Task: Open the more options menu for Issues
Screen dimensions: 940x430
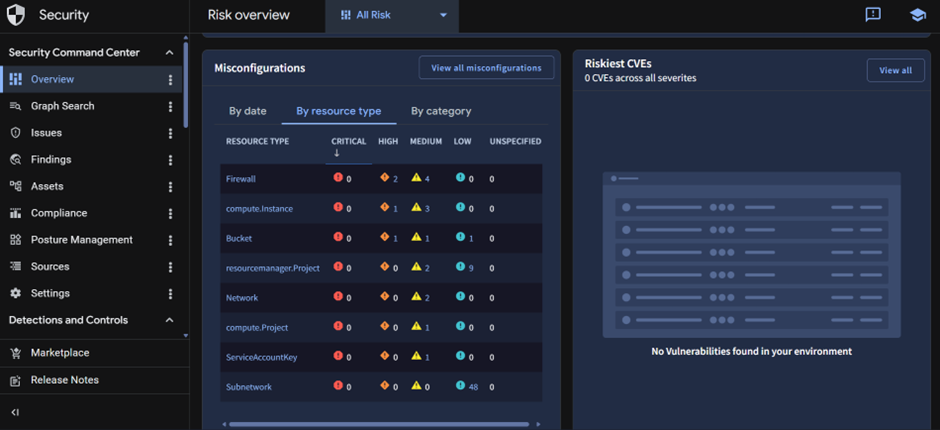Action: (x=170, y=133)
